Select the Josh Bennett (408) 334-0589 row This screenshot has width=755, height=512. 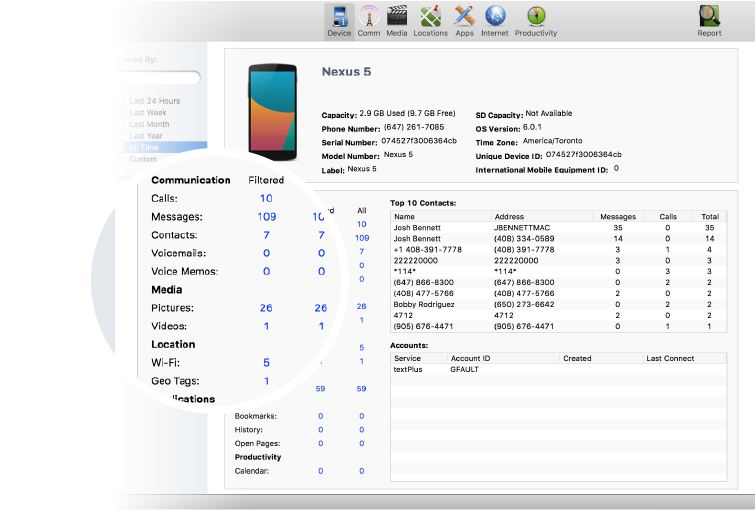click(x=559, y=239)
